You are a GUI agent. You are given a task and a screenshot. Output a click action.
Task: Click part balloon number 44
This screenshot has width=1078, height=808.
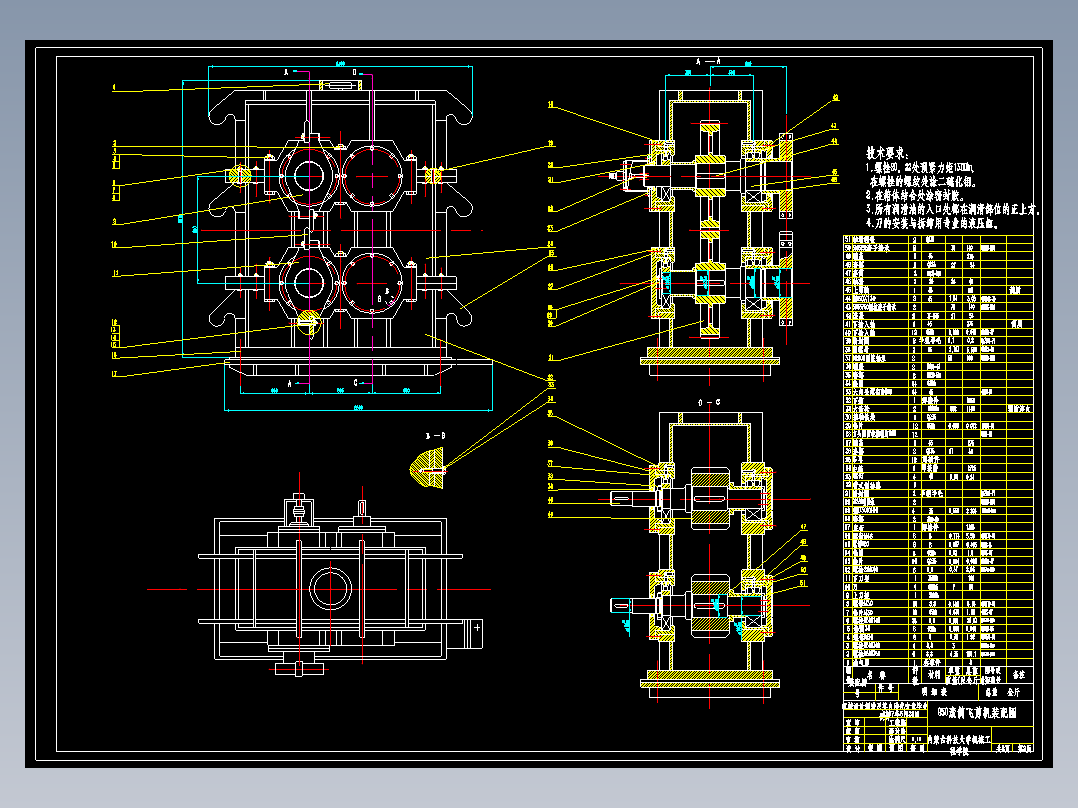[835, 141]
